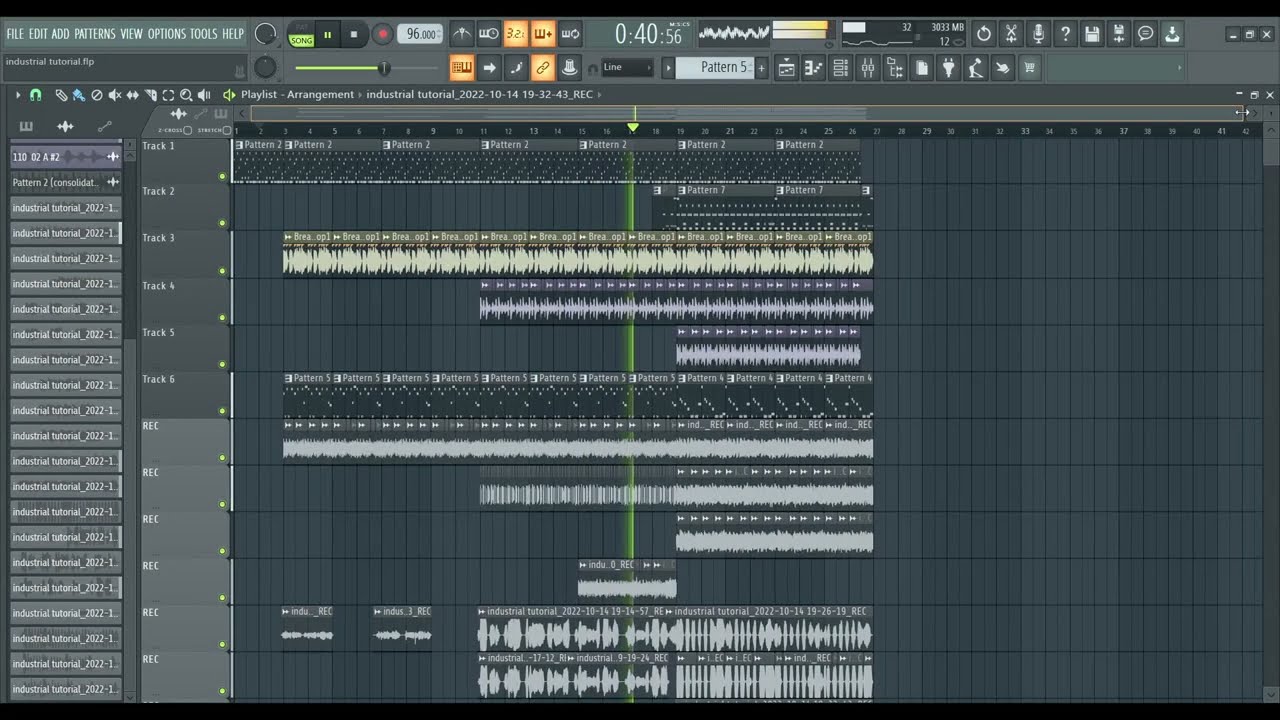Save the project with floppy icon
The height and width of the screenshot is (720, 1280).
1092,34
